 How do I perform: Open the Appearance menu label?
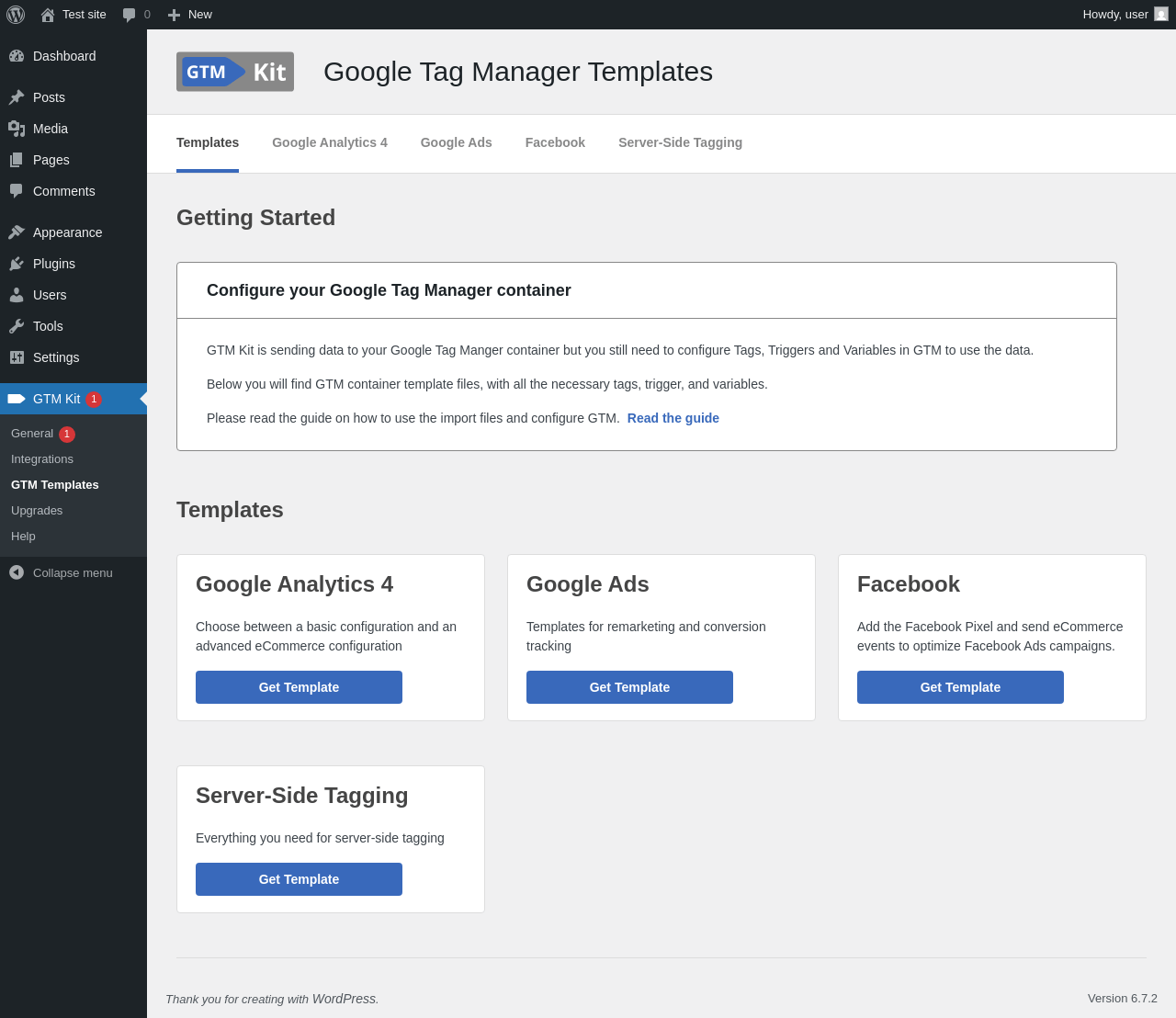click(68, 232)
